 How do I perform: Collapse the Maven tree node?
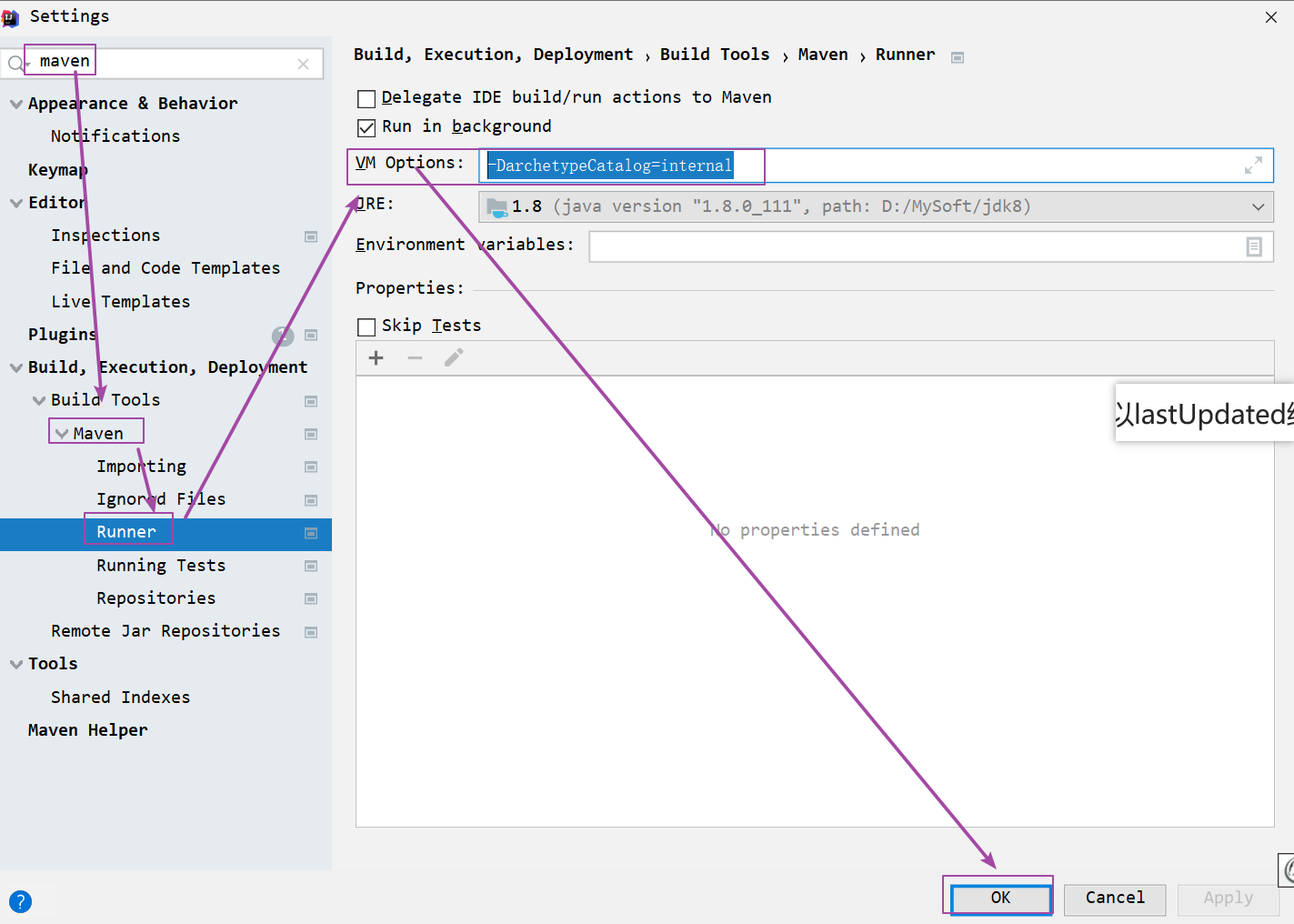(x=62, y=434)
